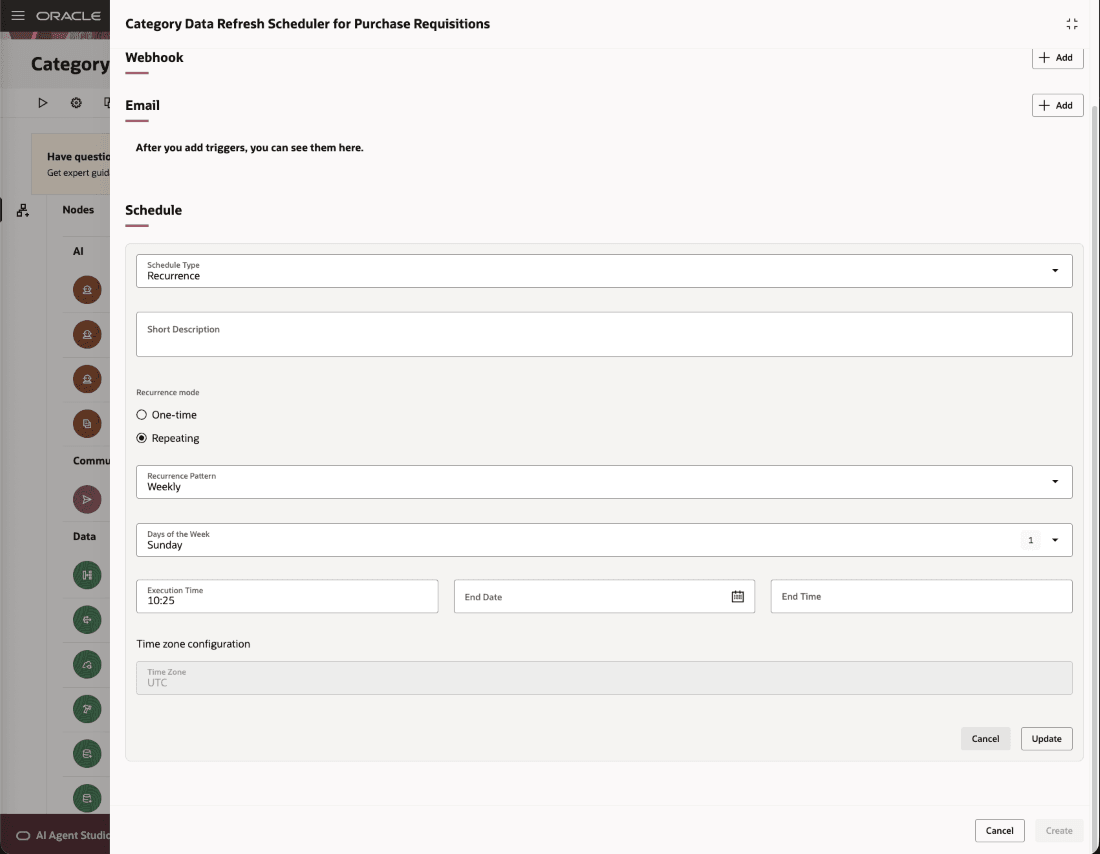This screenshot has height=854, width=1100.
Task: Click the AI Agent Studio logo
Action: [x=60, y=834]
